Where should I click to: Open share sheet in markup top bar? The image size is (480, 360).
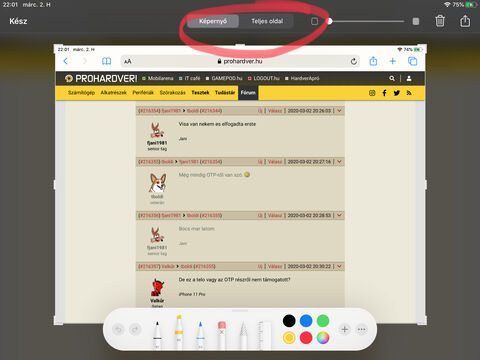click(x=465, y=21)
